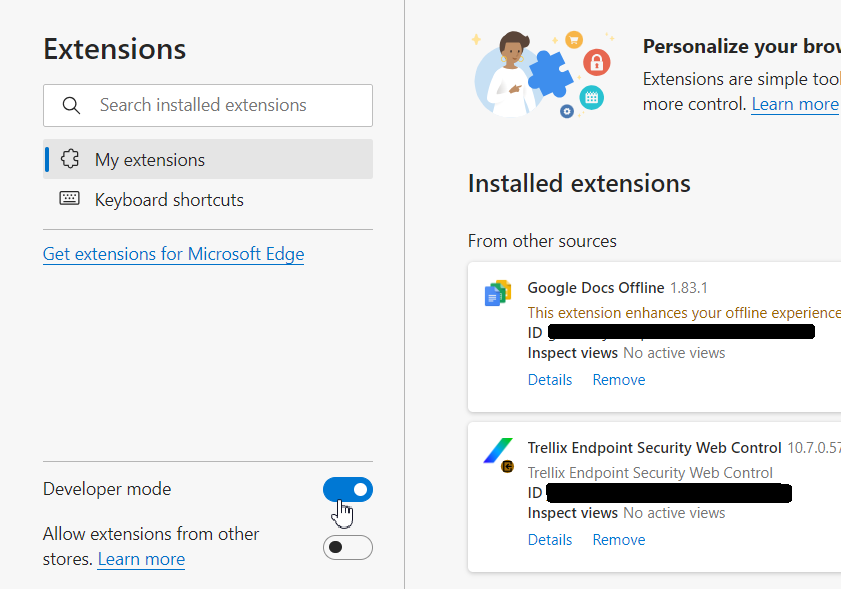Enable Allow extensions from other stores
This screenshot has width=841, height=589.
pos(348,547)
